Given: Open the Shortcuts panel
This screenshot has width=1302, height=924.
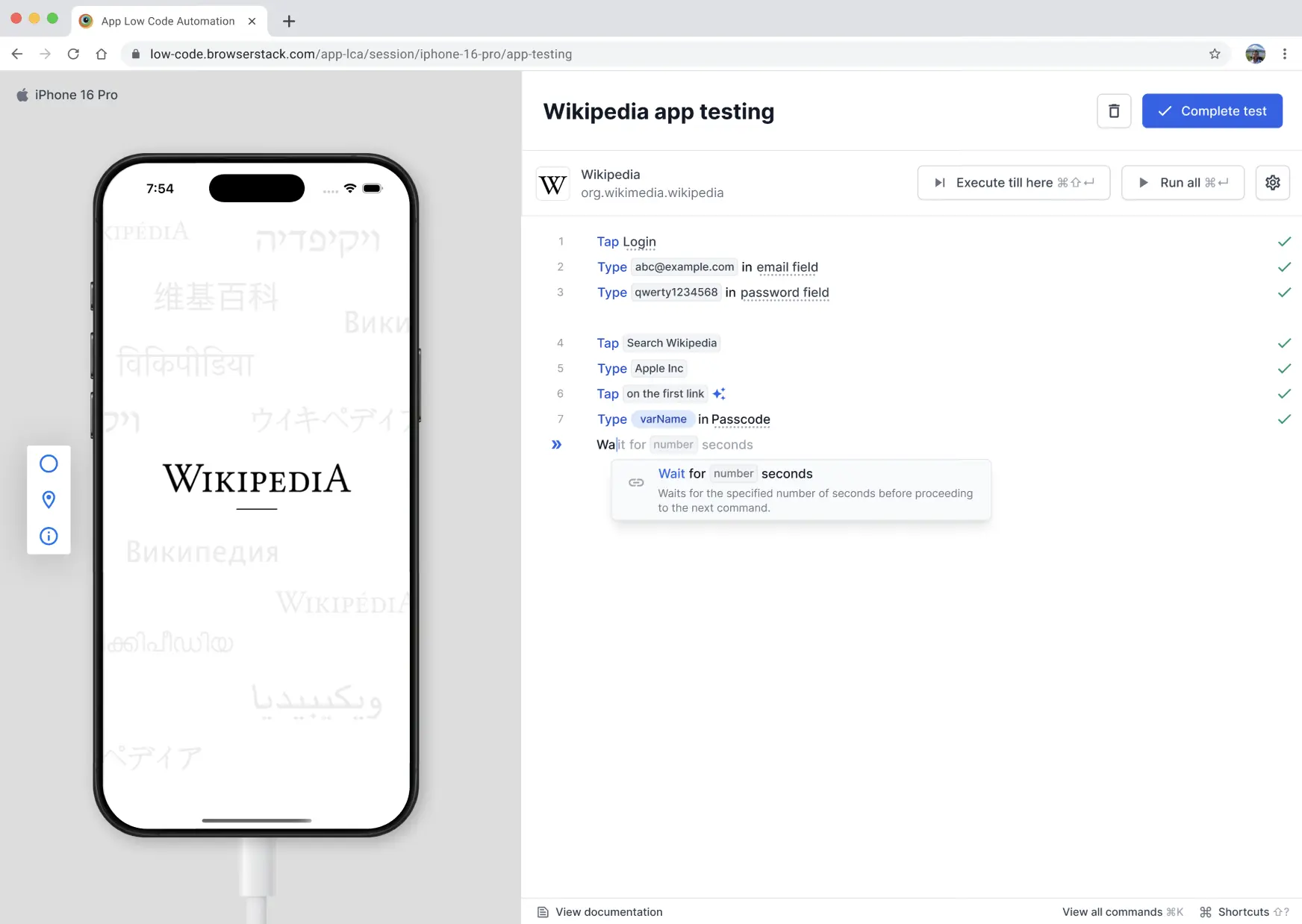Looking at the screenshot, I should (x=1244, y=912).
